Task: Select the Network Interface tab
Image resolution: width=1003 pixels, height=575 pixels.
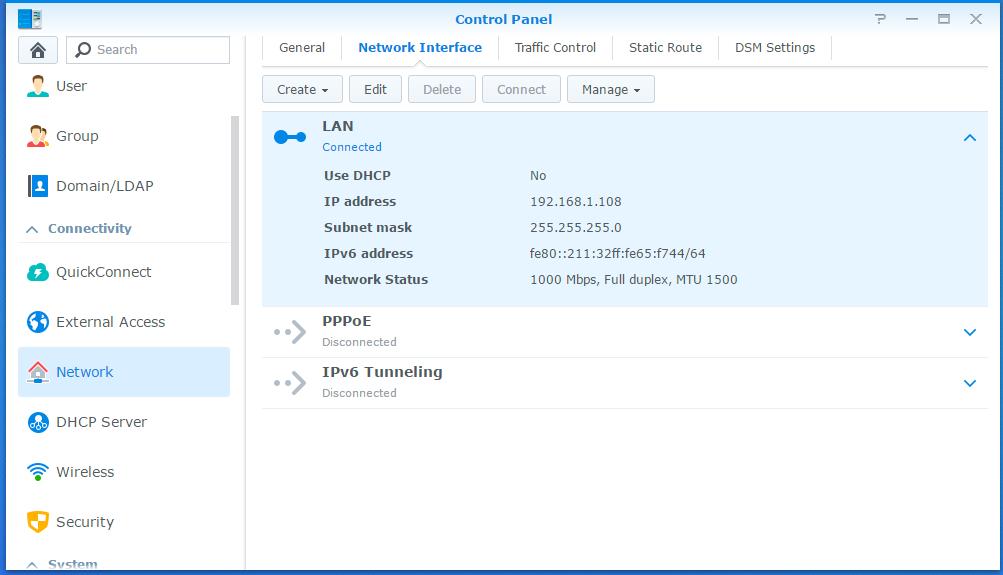Action: pyautogui.click(x=420, y=47)
